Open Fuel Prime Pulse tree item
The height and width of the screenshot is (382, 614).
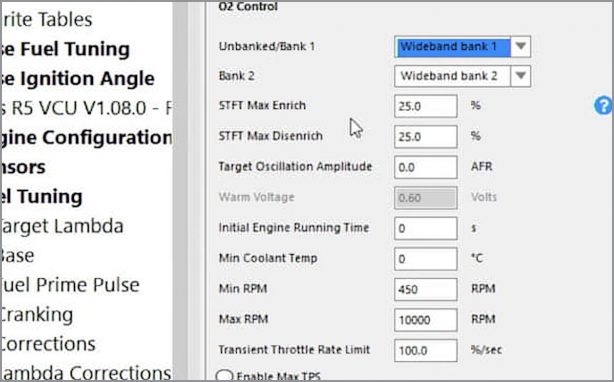[x=70, y=285]
